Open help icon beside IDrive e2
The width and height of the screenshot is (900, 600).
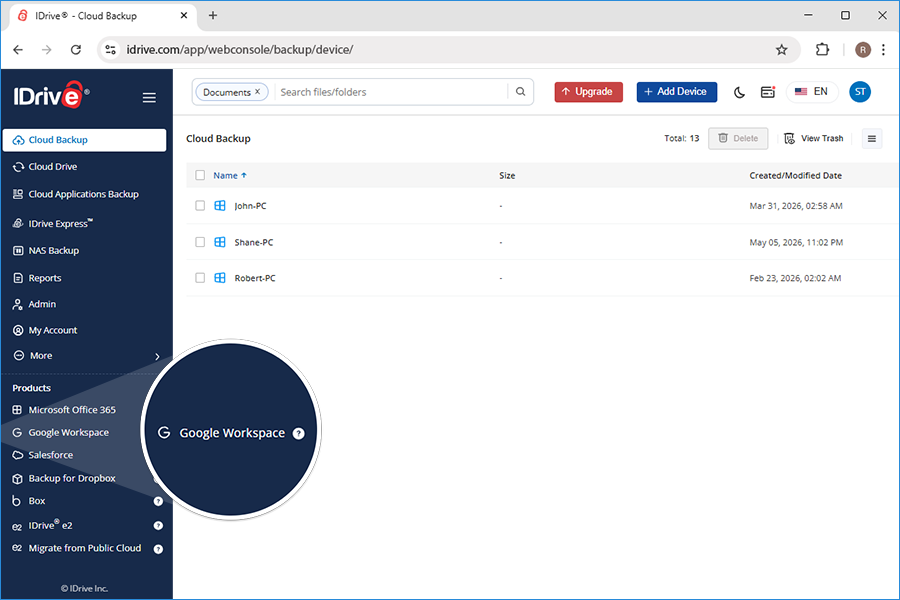coord(158,525)
